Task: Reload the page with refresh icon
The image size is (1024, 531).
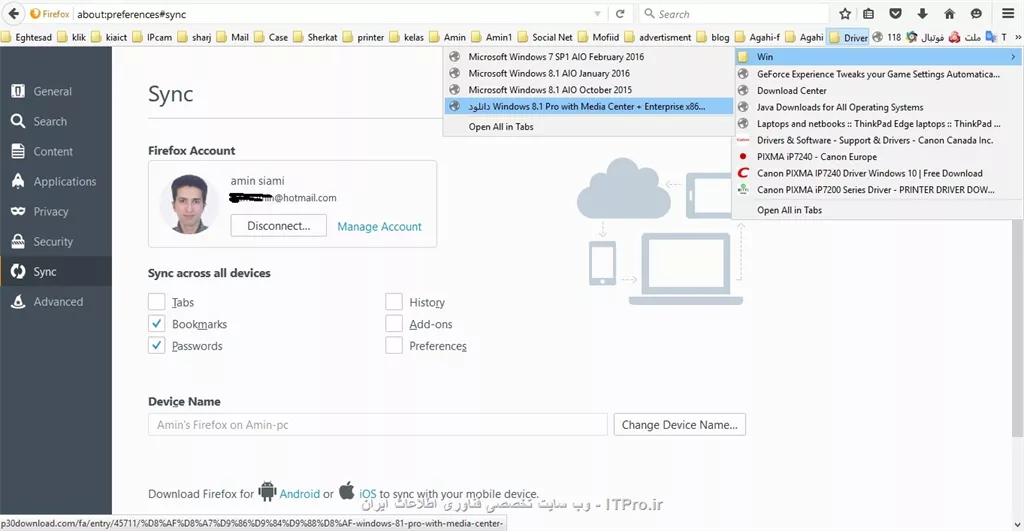Action: tap(620, 14)
